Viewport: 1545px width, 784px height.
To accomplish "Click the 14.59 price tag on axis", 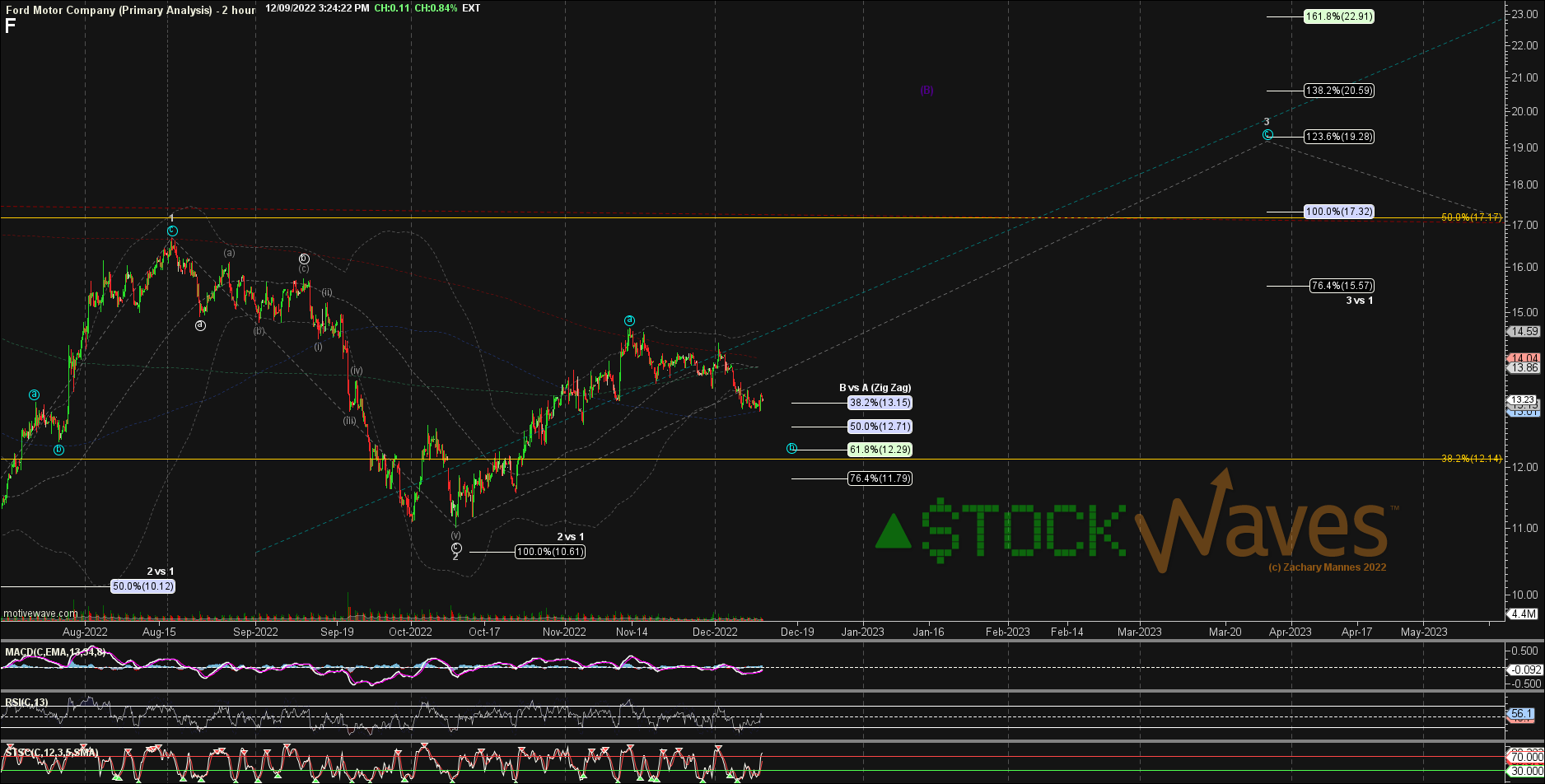I will click(1524, 331).
